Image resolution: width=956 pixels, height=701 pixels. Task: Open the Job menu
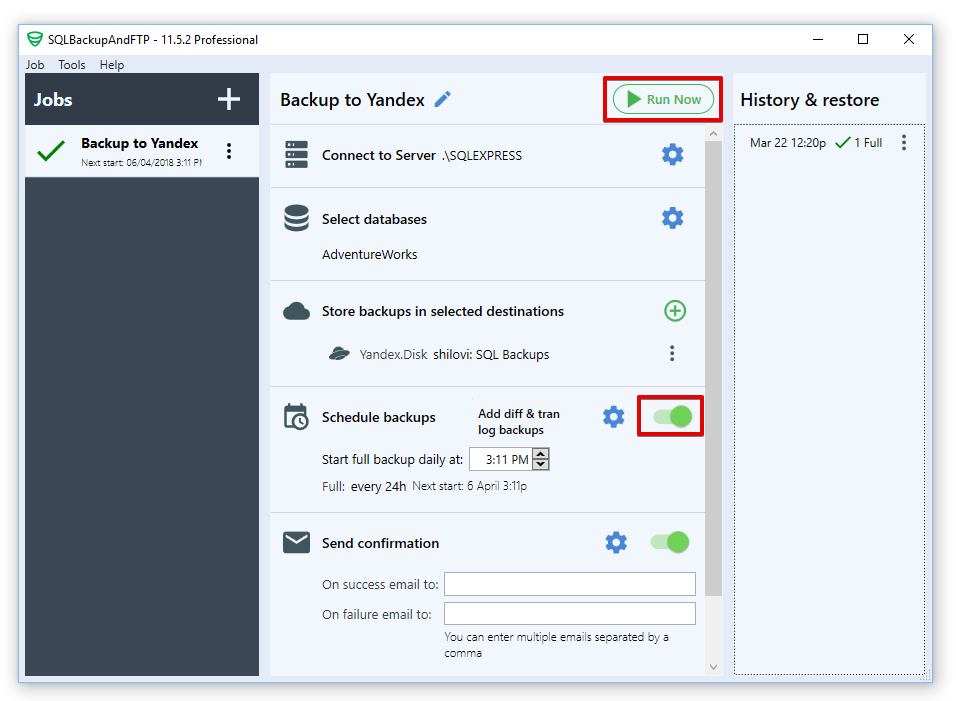click(35, 65)
